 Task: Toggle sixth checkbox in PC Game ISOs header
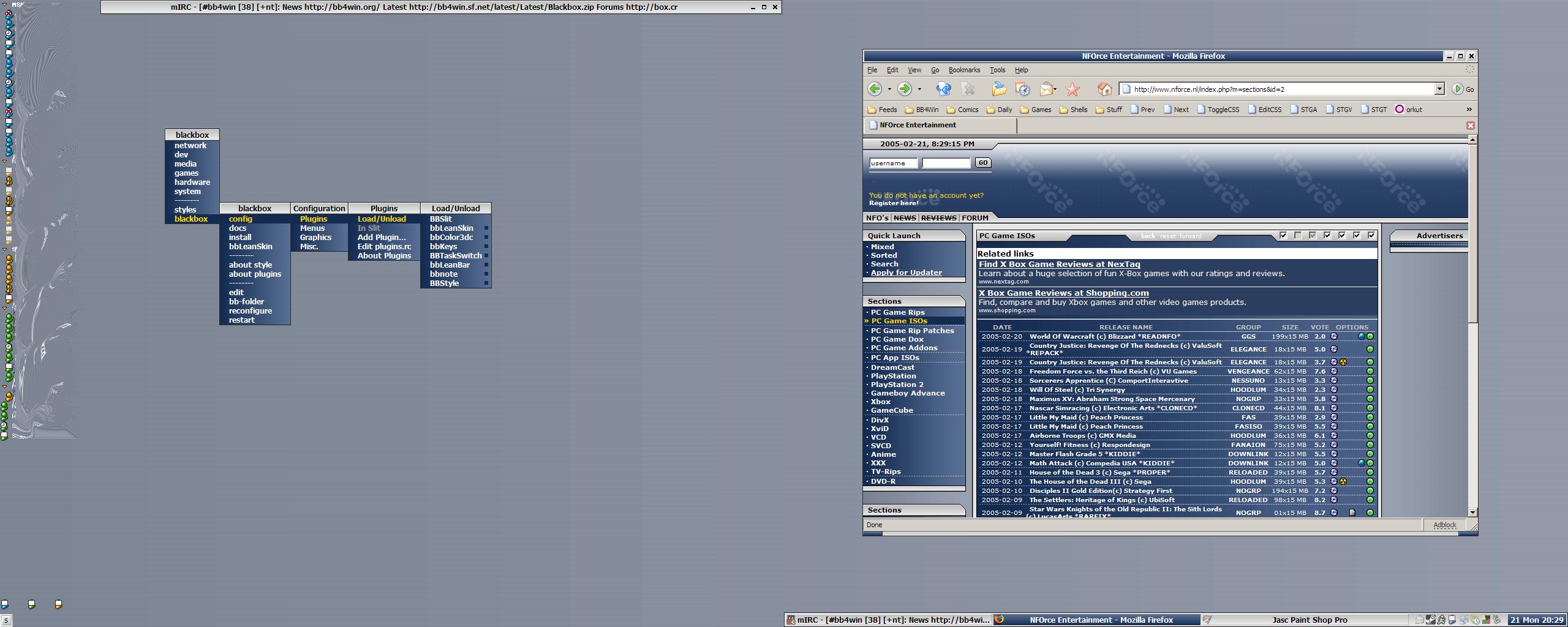1357,235
